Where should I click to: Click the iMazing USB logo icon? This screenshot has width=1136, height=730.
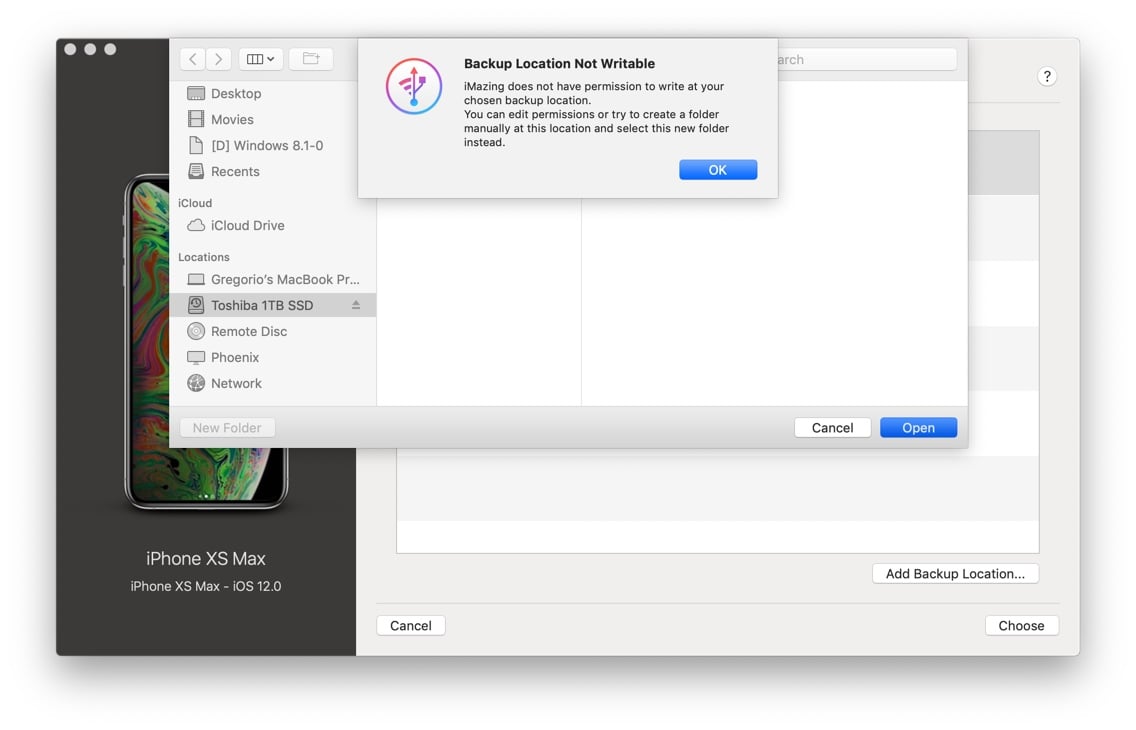[414, 87]
